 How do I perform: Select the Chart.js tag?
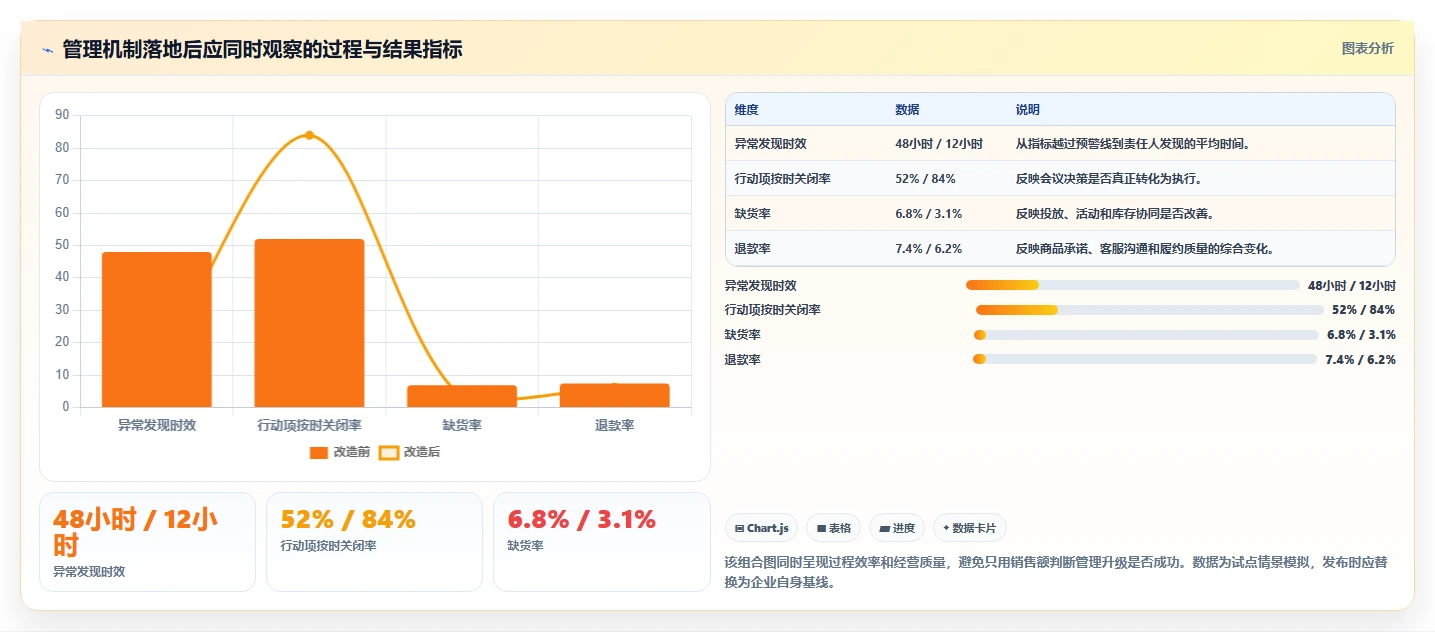[x=761, y=528]
